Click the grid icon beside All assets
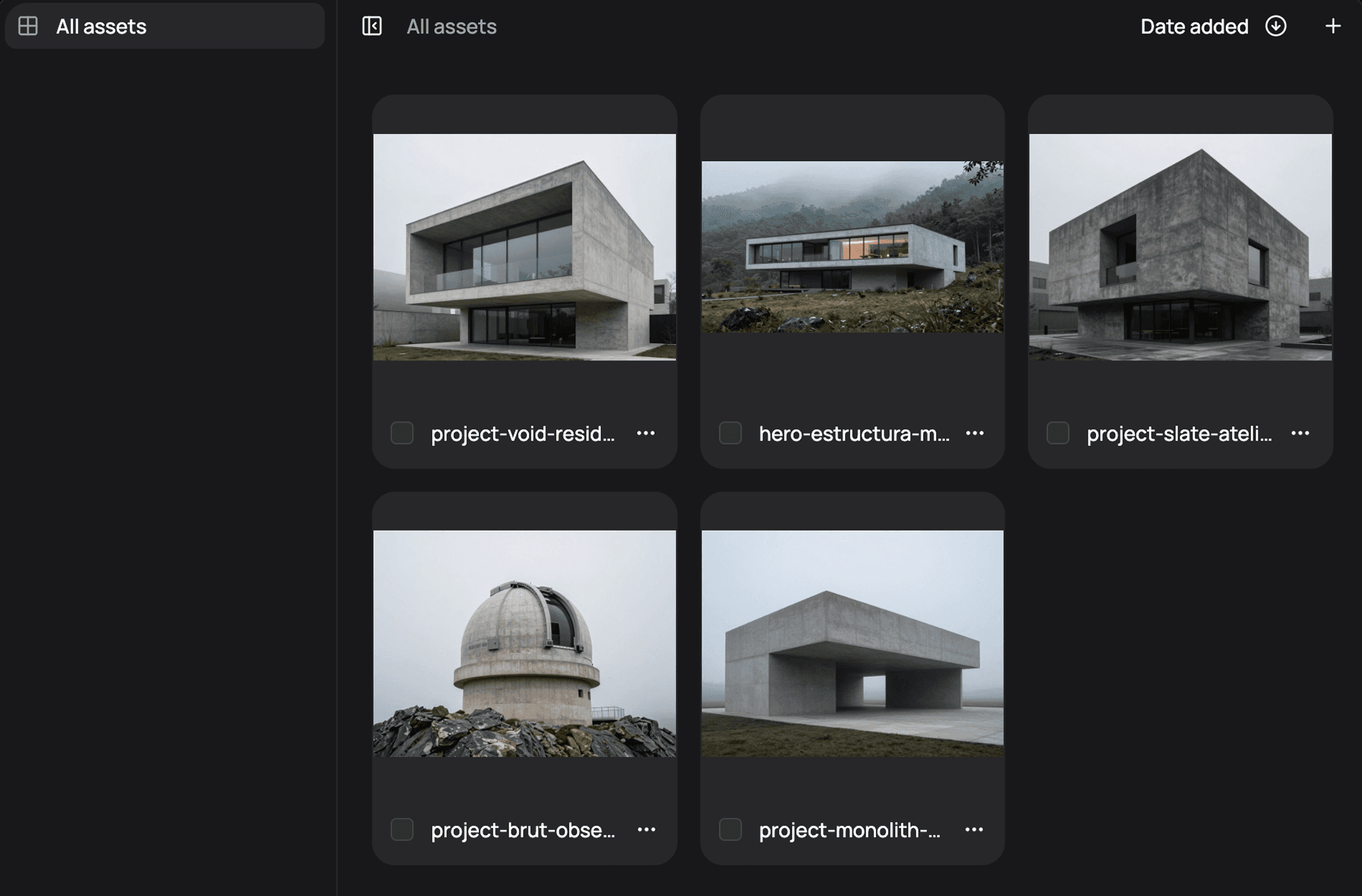1362x896 pixels. click(x=28, y=26)
